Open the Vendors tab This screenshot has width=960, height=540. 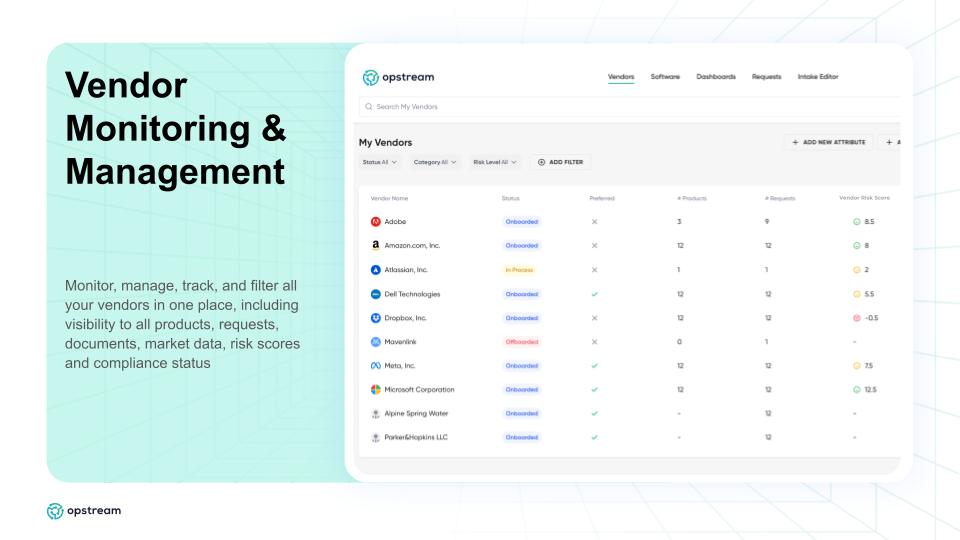click(x=621, y=77)
